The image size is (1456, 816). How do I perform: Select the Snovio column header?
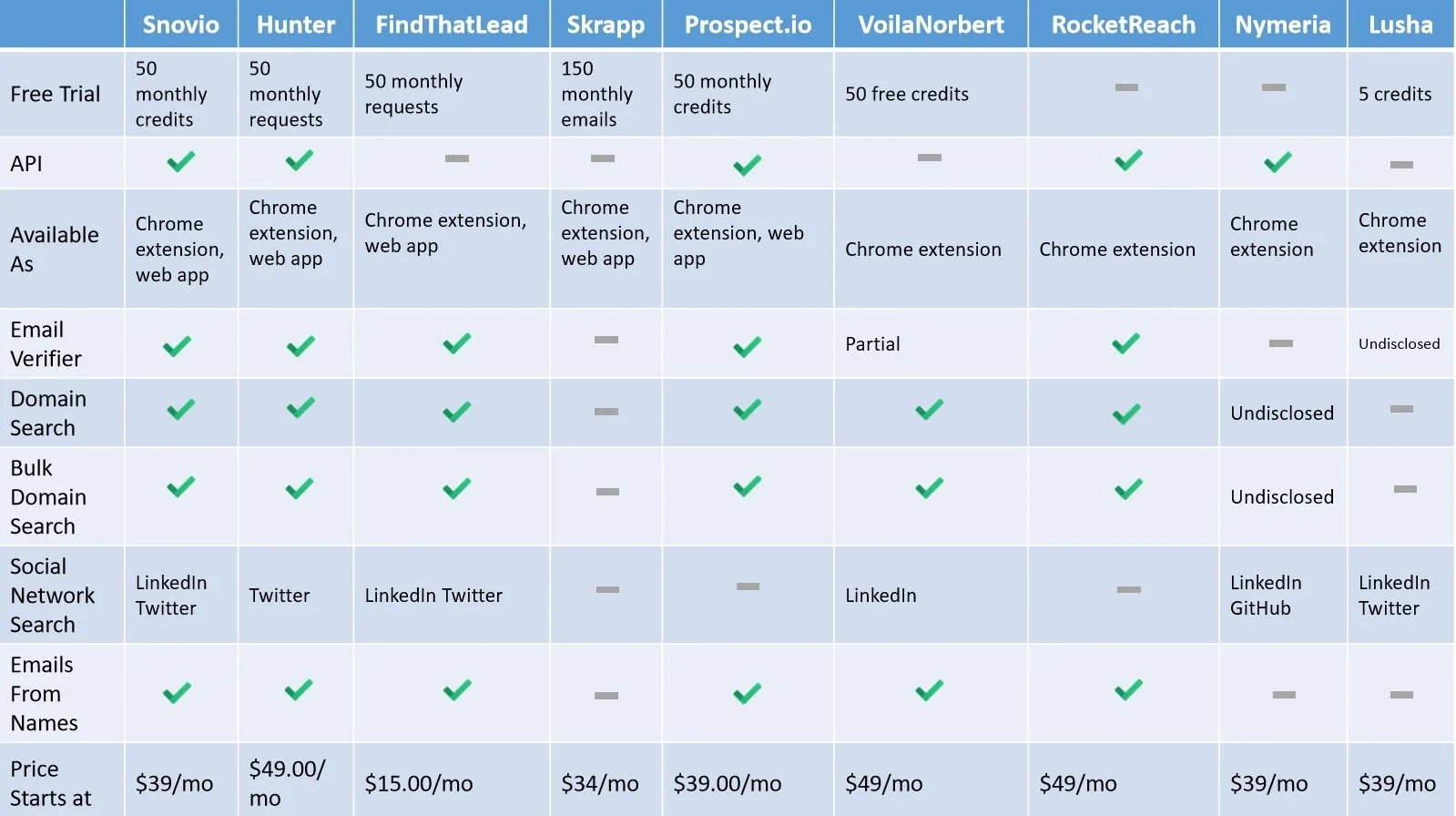point(180,25)
